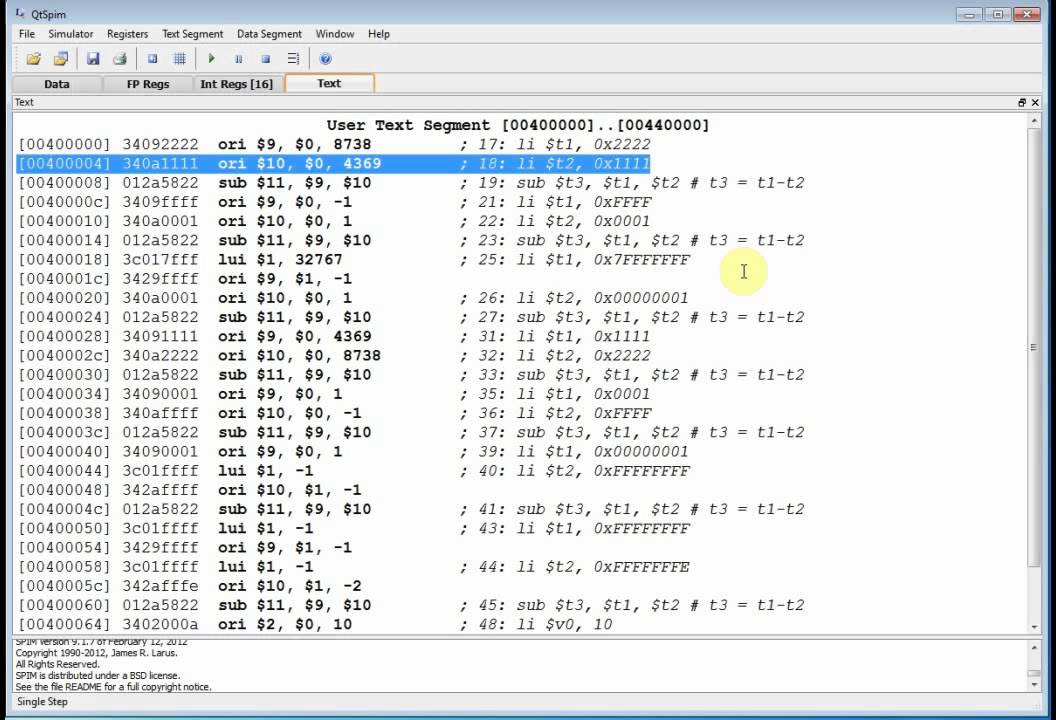Screen dimensions: 1056x720
Task: Switch to the Data tab
Action: tap(57, 84)
